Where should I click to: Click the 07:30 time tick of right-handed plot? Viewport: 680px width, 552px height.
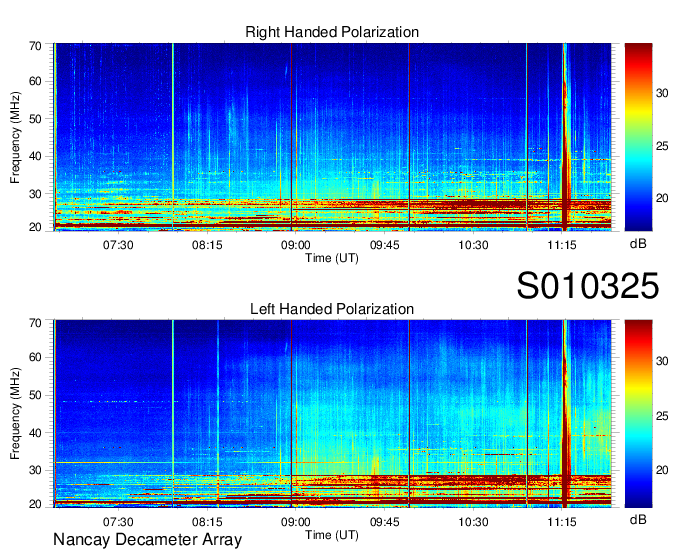(118, 245)
